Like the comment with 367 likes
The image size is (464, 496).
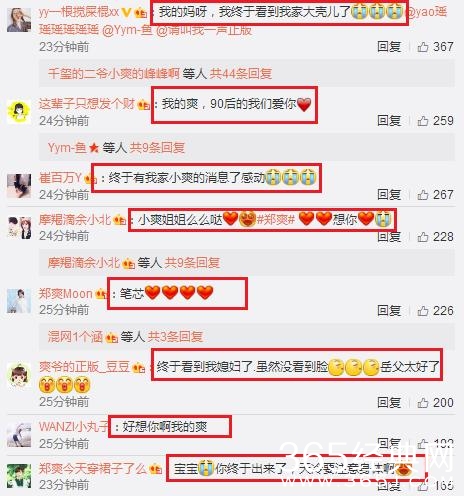tap(423, 47)
